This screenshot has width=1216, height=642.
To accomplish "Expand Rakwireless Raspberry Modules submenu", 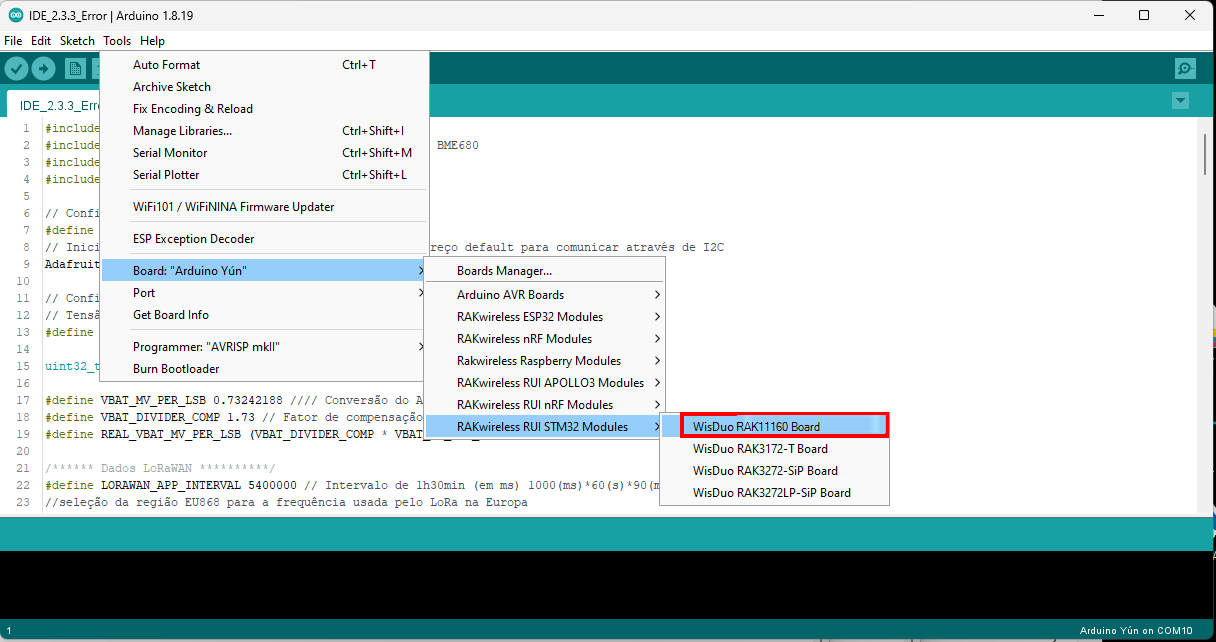I will click(x=545, y=361).
